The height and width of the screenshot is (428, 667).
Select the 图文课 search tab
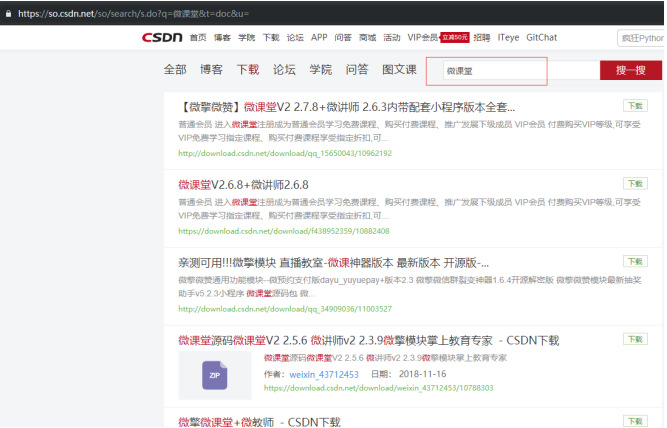click(399, 69)
